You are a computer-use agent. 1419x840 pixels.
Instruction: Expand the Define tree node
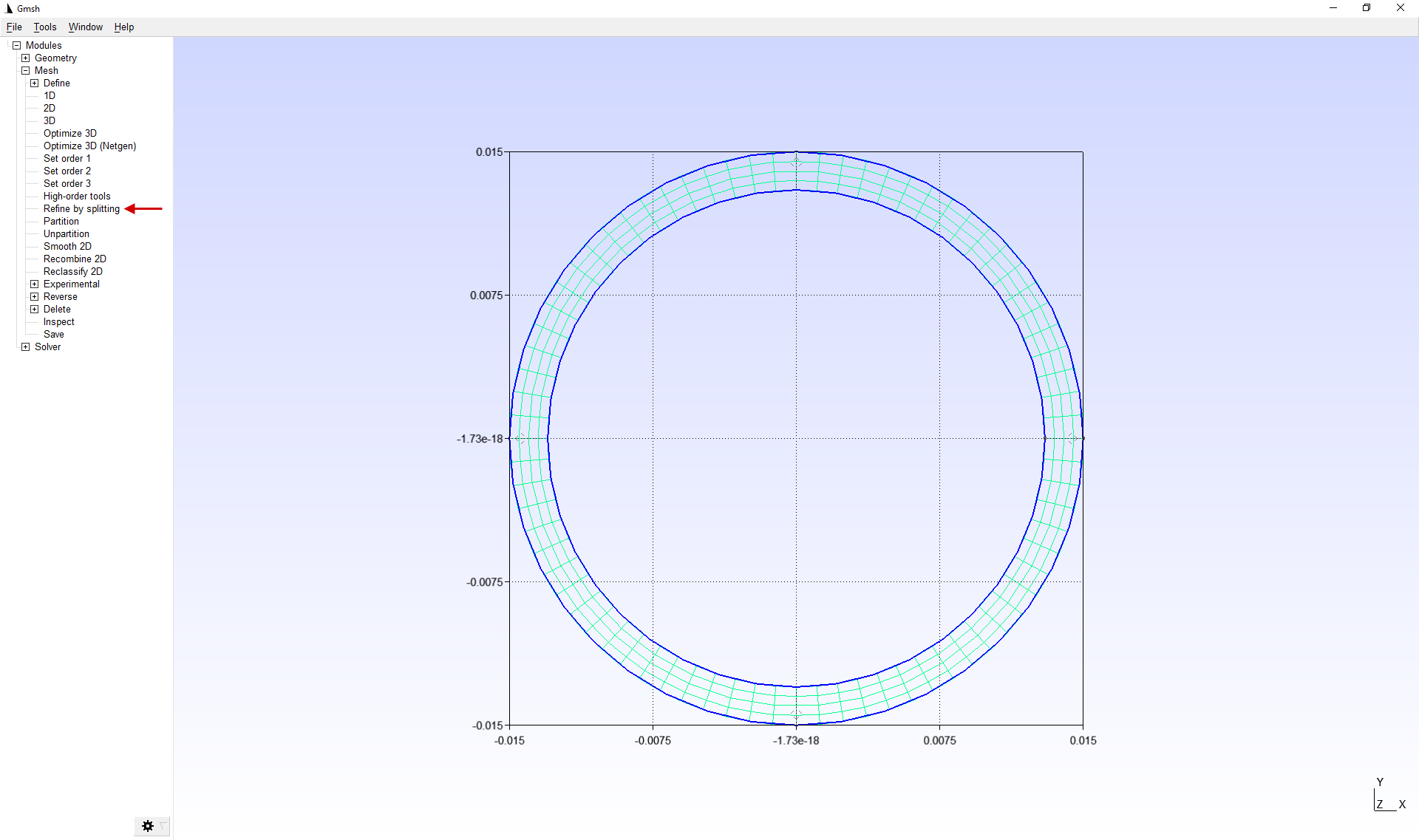pos(35,83)
